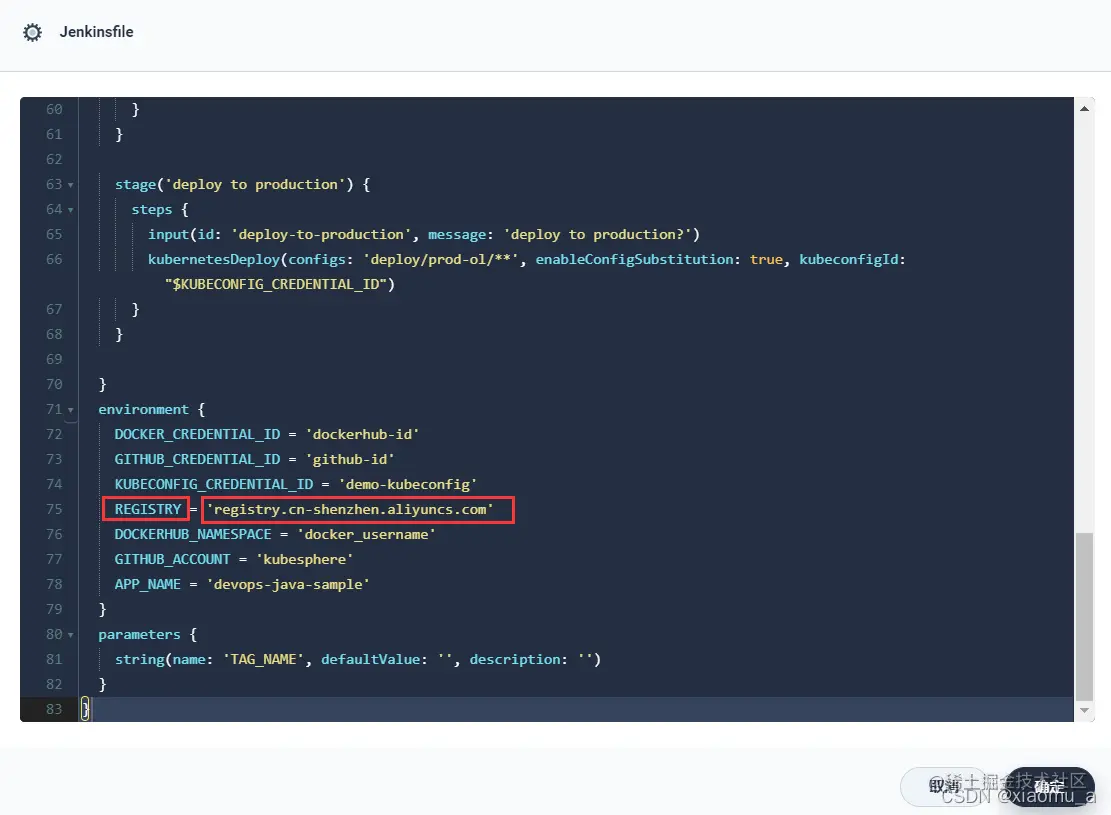Click the REGISTRY variable name
This screenshot has height=815, width=1111.
point(148,510)
